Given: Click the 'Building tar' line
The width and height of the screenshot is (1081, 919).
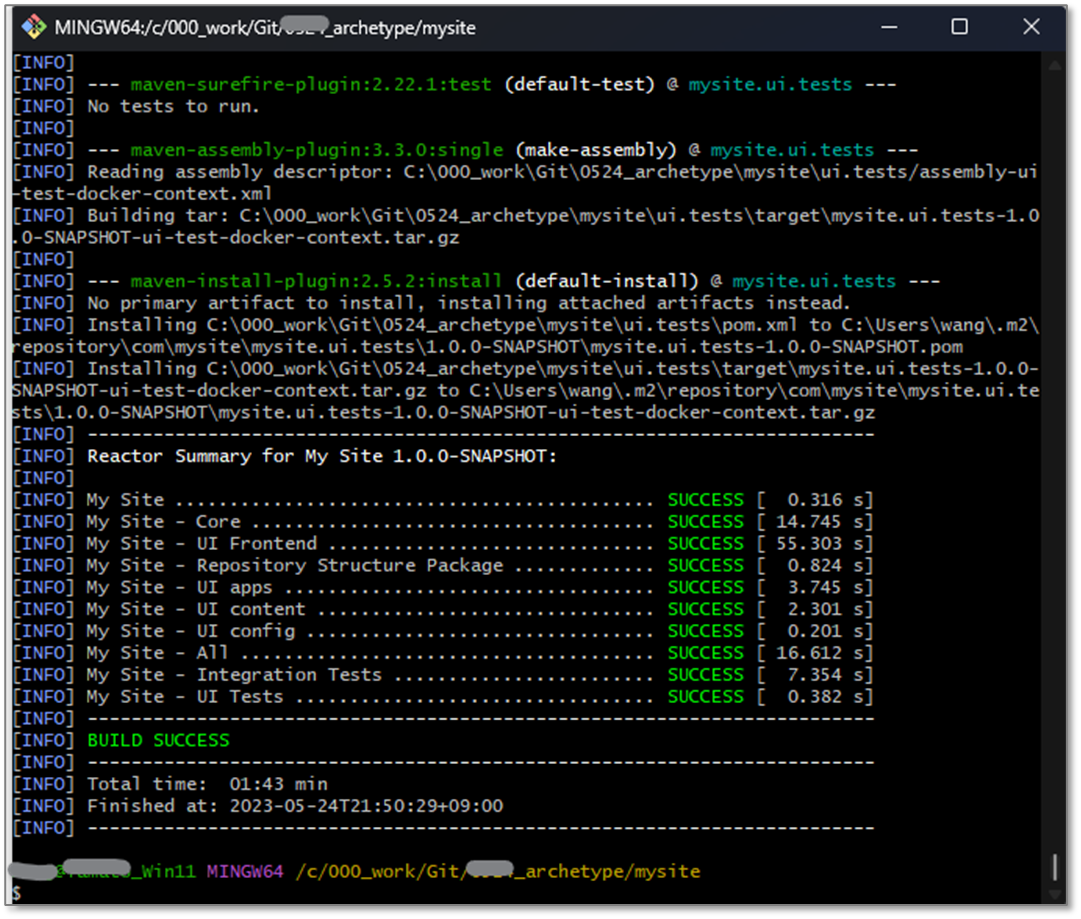Looking at the screenshot, I should point(525,226).
